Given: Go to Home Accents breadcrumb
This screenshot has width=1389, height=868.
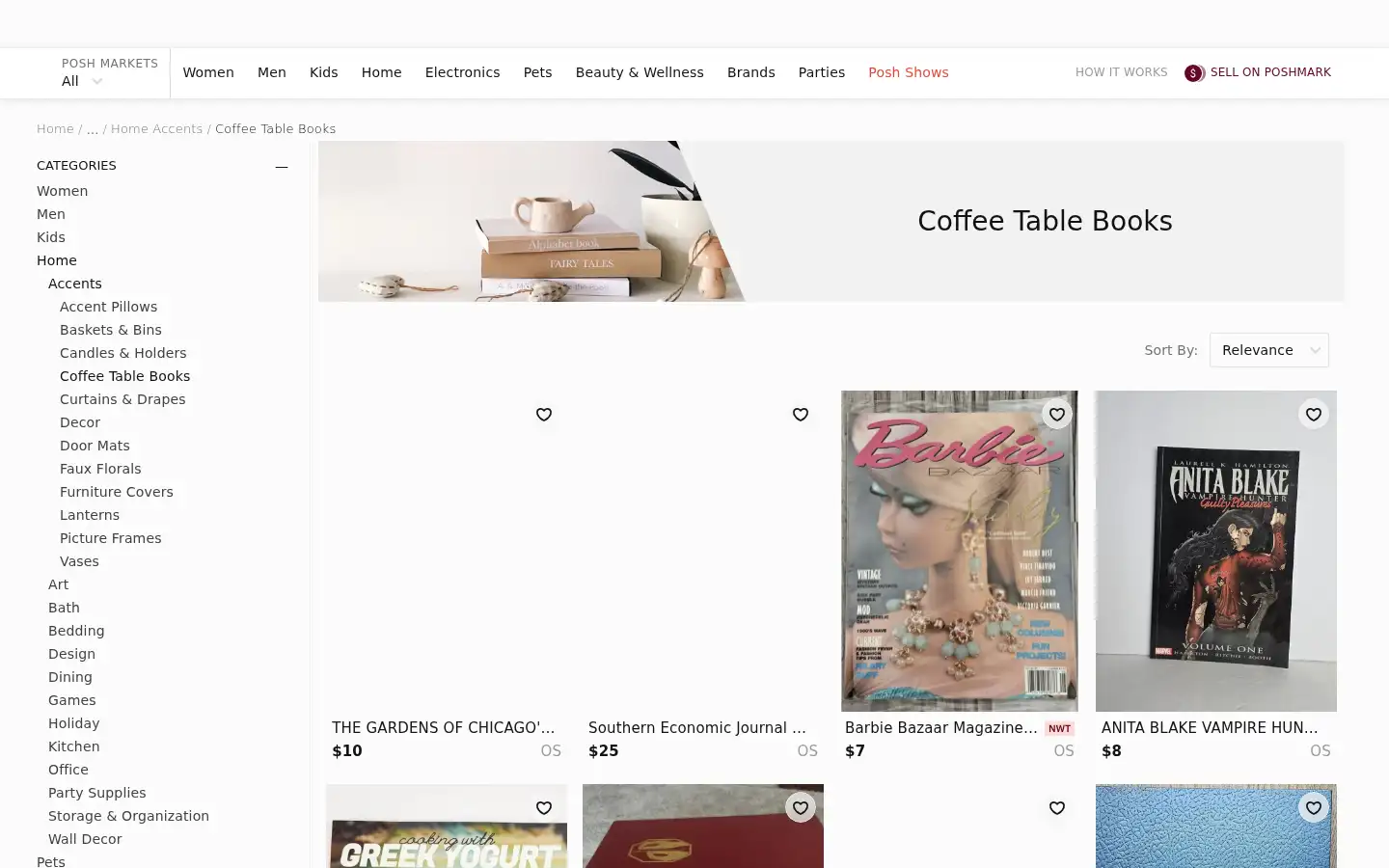Looking at the screenshot, I should (x=156, y=128).
